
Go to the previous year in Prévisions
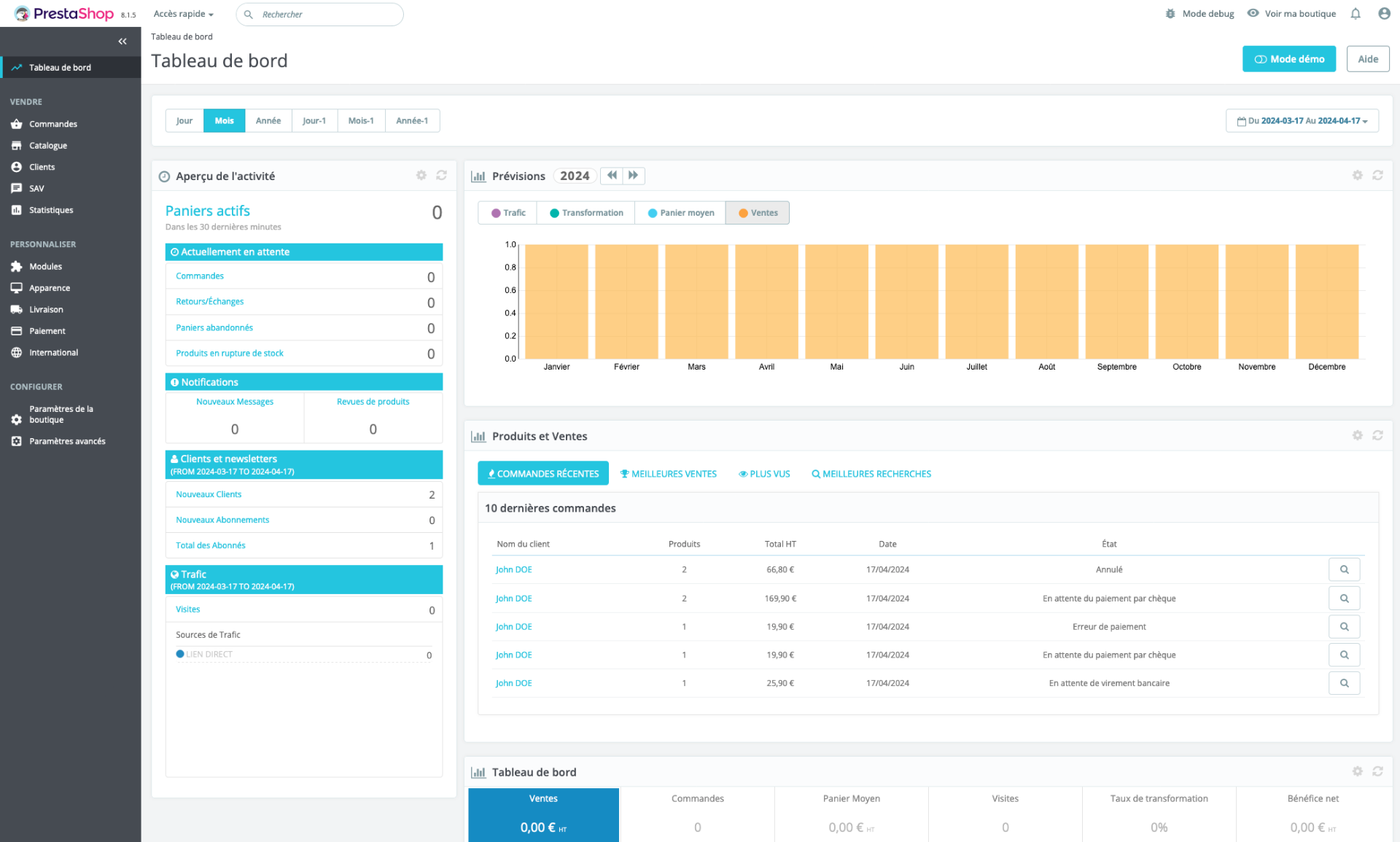612,176
